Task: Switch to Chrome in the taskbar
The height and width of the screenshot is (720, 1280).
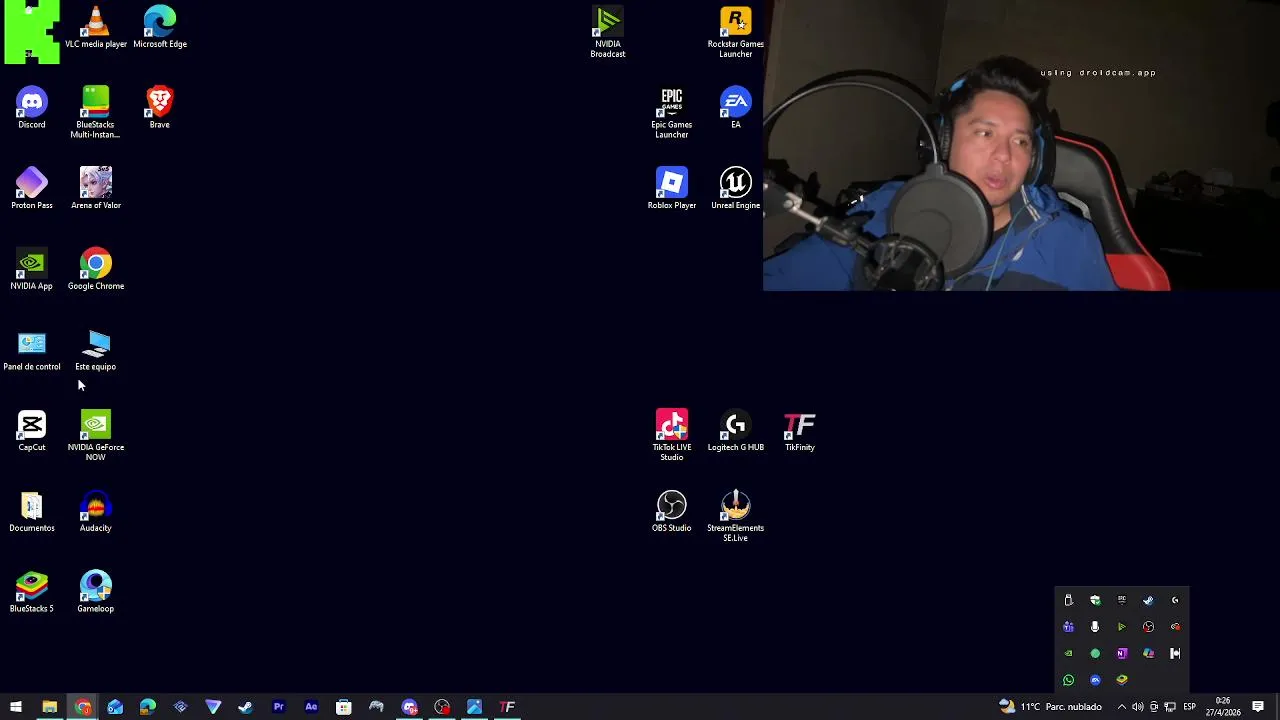Action: [x=83, y=707]
